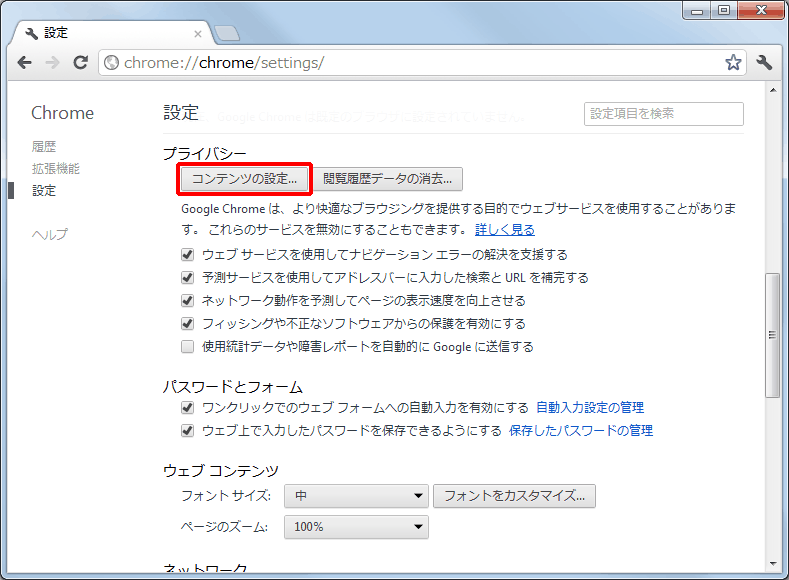Open 履歴 in the sidebar
The height and width of the screenshot is (580, 789).
click(44, 147)
